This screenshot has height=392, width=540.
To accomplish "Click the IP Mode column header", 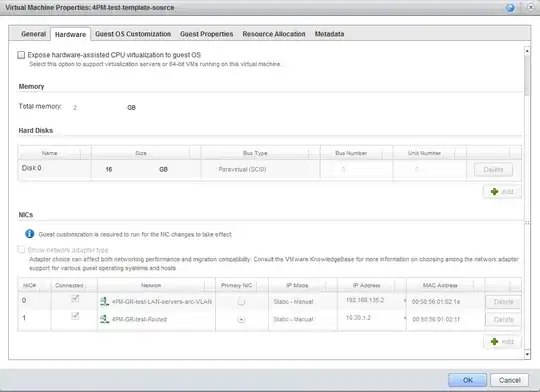I will 297,285.
